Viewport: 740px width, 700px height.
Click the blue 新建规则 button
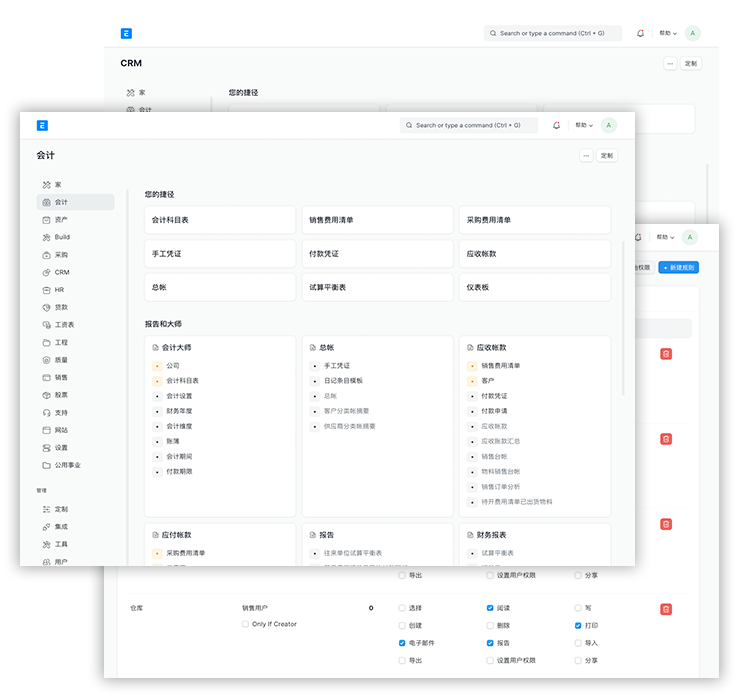point(678,268)
